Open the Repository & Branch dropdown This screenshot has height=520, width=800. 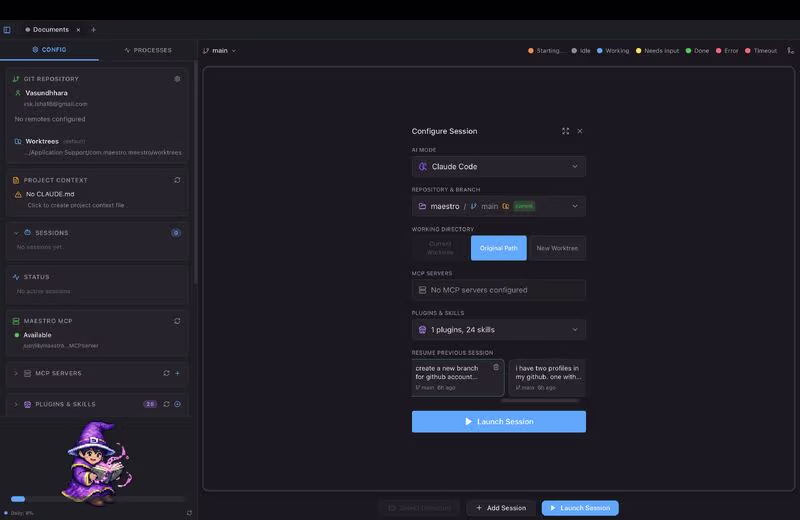[498, 206]
